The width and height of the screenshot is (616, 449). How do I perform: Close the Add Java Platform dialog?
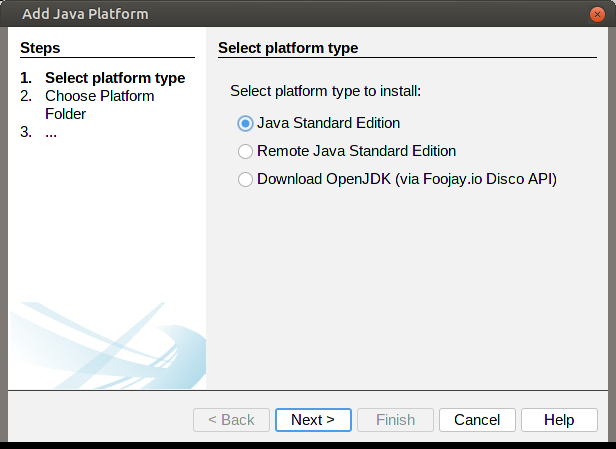(596, 14)
